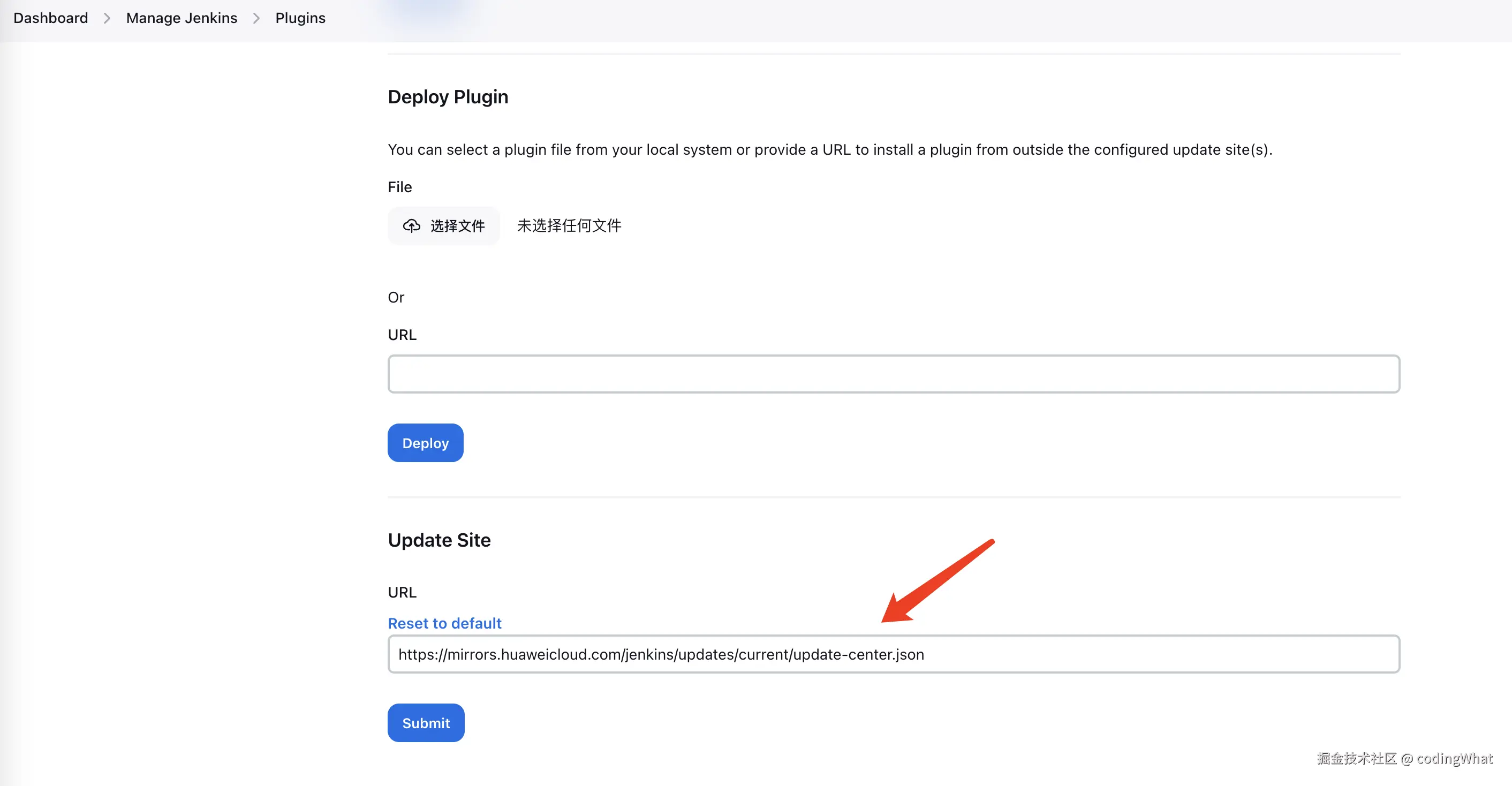Expand the chevron after Manage Jenkins

(256, 18)
